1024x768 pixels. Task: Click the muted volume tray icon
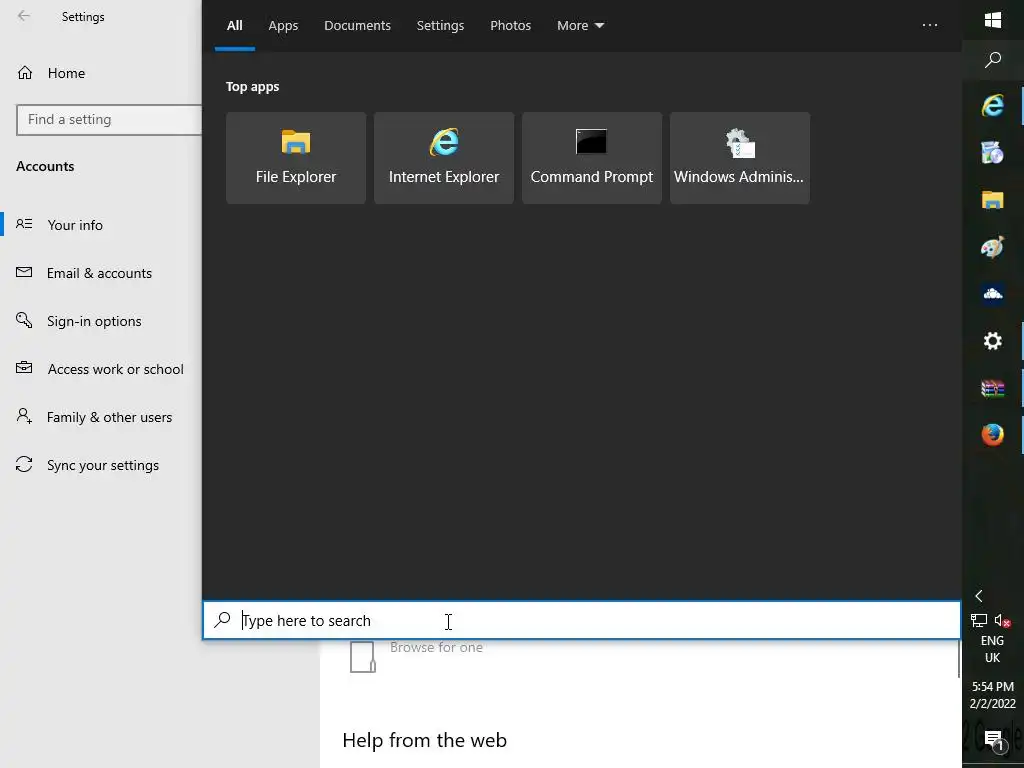[1002, 620]
